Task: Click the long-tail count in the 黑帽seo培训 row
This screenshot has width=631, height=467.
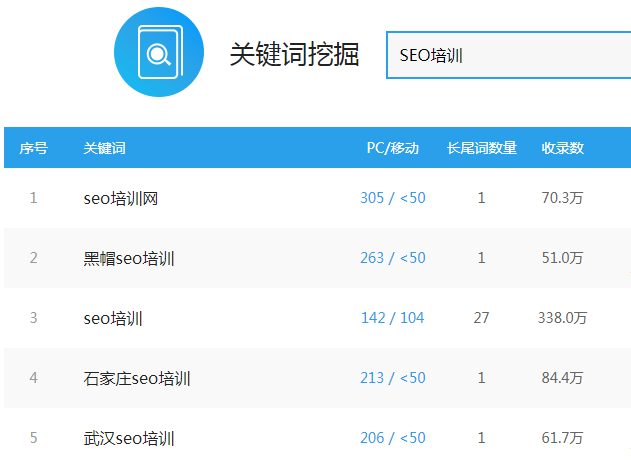Action: point(481,258)
